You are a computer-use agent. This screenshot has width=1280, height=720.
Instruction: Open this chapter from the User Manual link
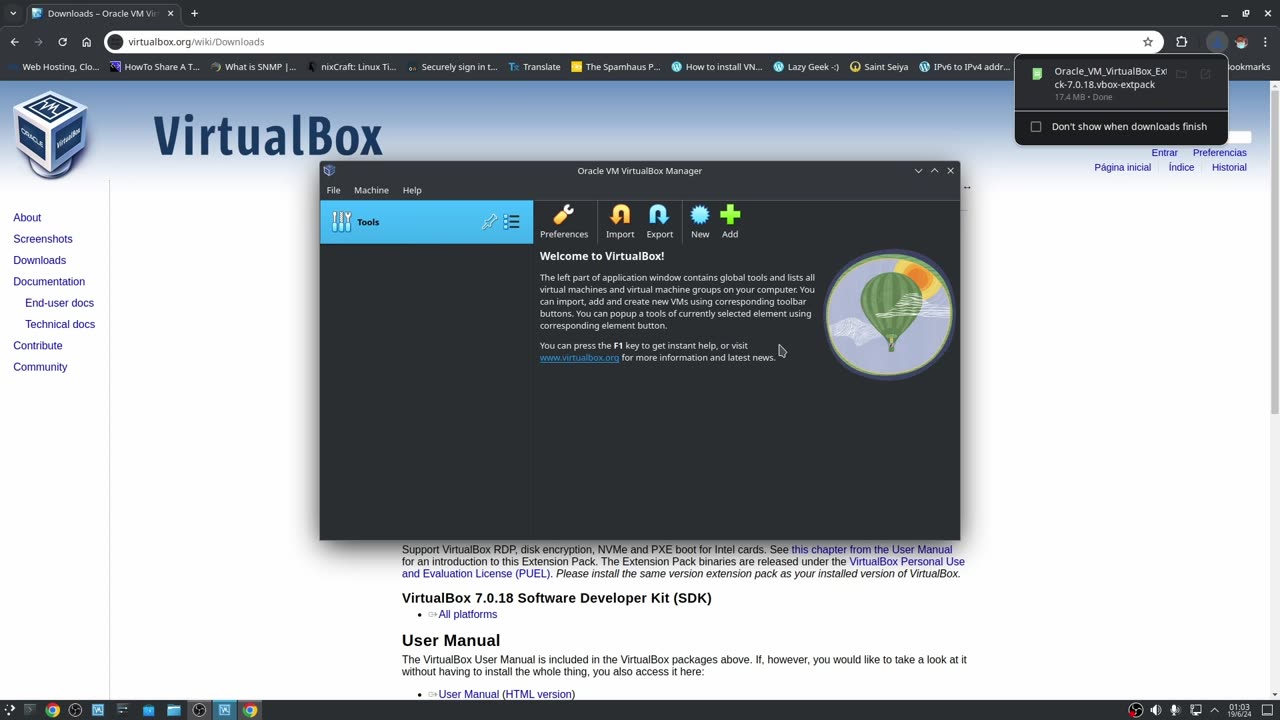(872, 550)
